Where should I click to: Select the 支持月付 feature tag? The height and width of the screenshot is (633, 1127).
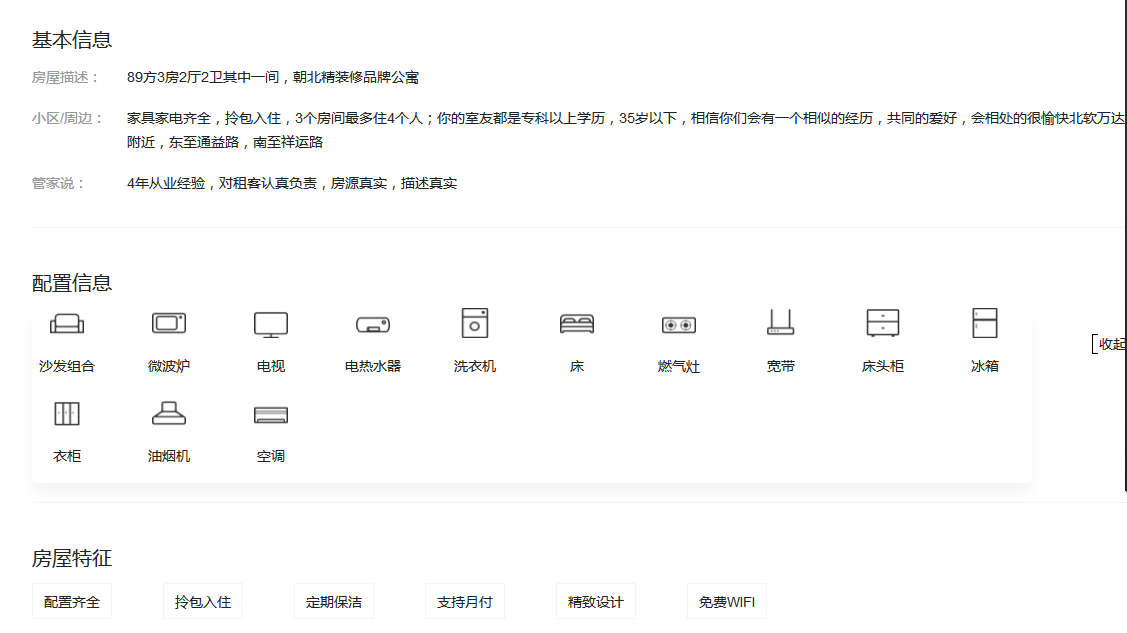465,602
